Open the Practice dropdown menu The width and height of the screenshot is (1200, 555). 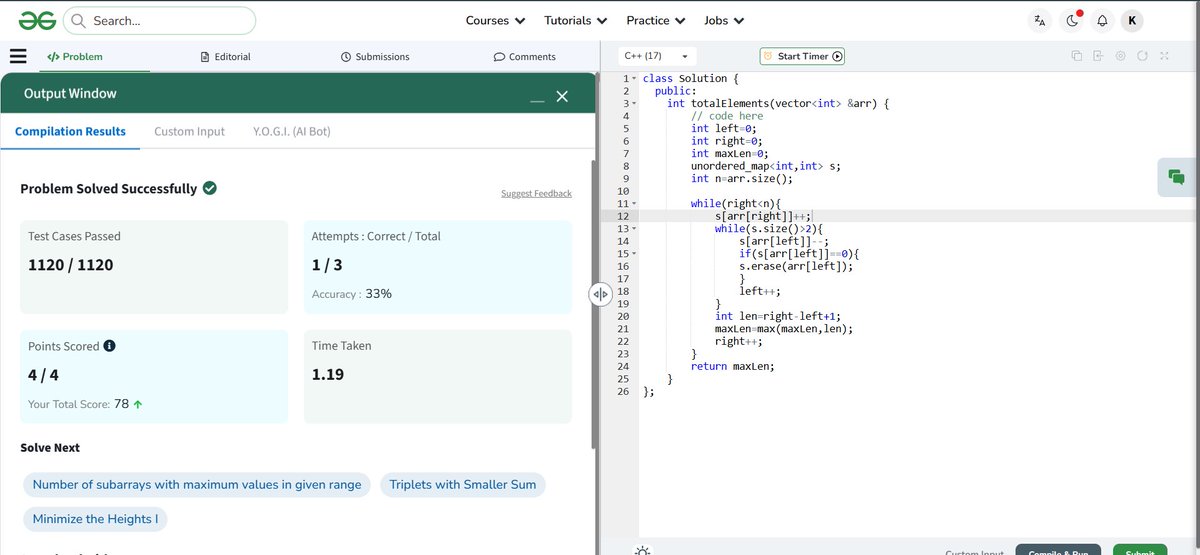click(655, 20)
